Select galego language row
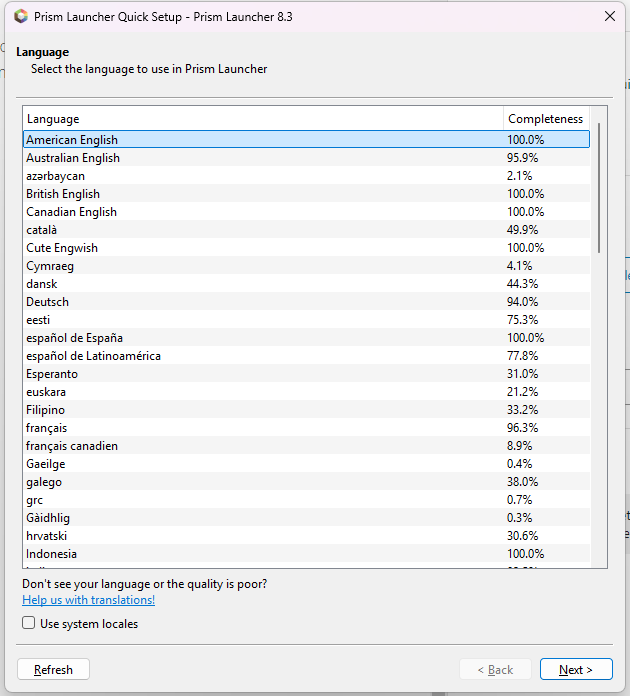Viewport: 630px width, 696px height. (x=306, y=482)
